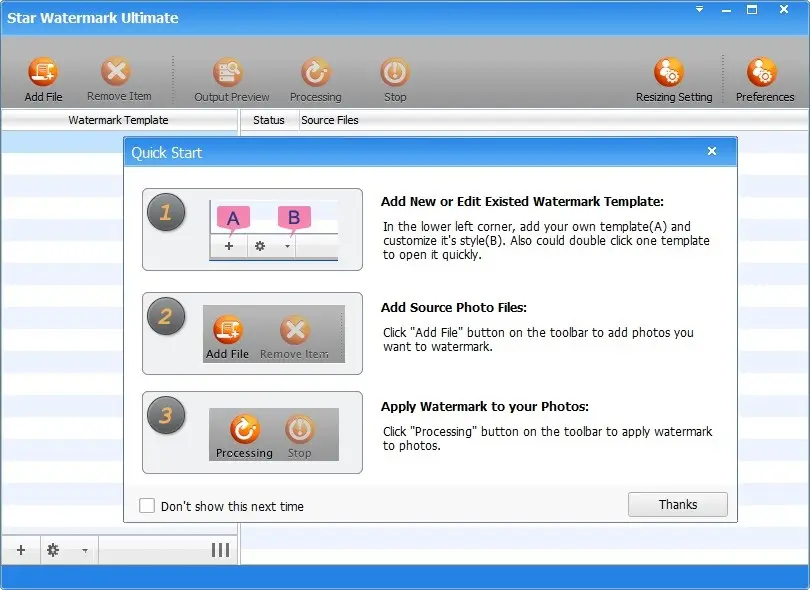810x590 pixels.
Task: Click the Stop toolbar icon
Action: point(395,80)
